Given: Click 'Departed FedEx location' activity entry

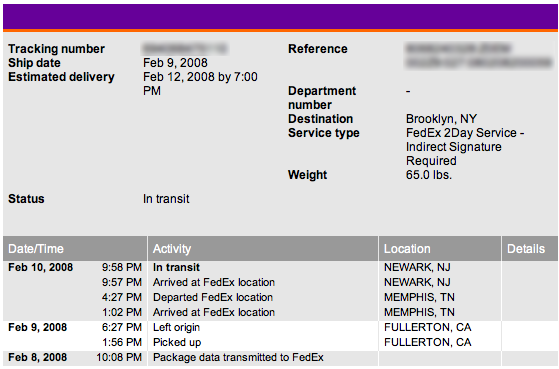Looking at the screenshot, I should pos(213,297).
